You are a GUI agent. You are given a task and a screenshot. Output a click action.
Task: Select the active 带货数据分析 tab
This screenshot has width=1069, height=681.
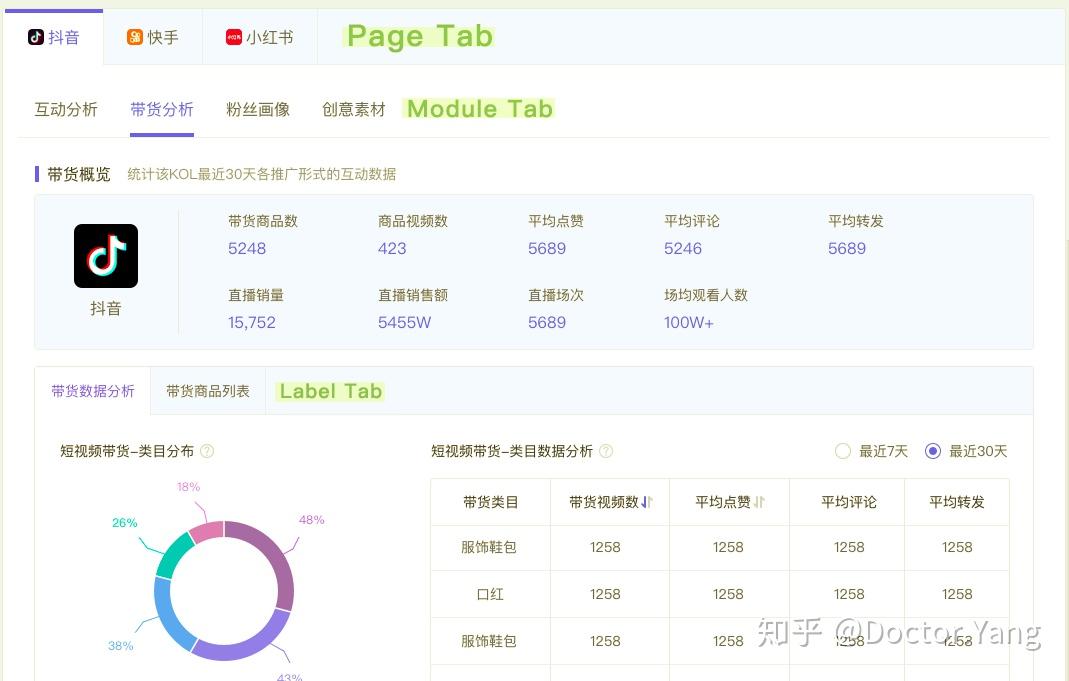93,391
